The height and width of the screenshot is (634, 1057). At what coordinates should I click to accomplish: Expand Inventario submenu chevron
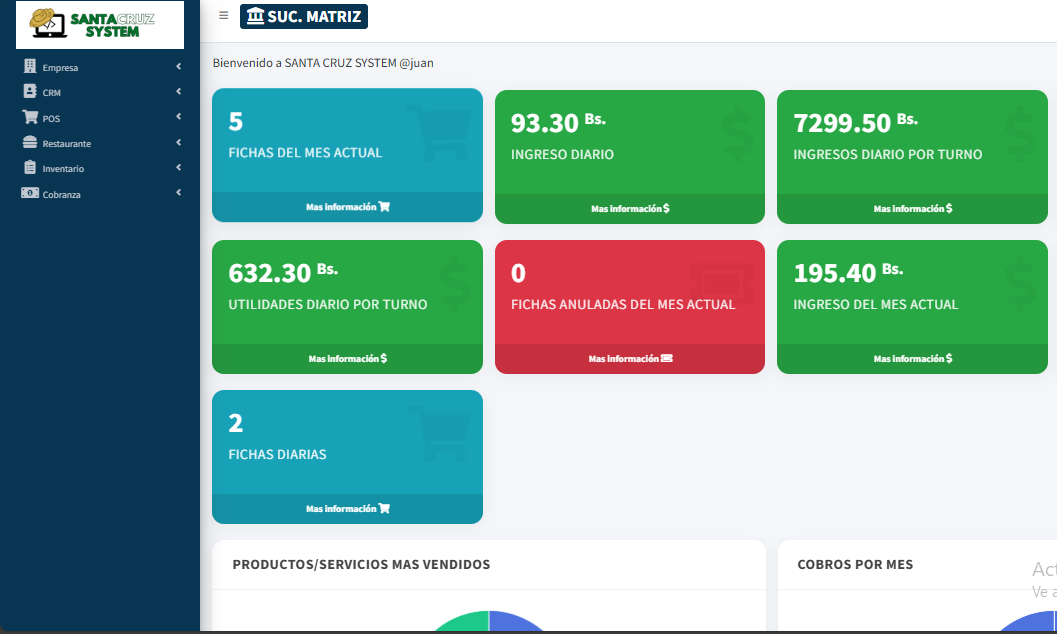pyautogui.click(x=179, y=167)
